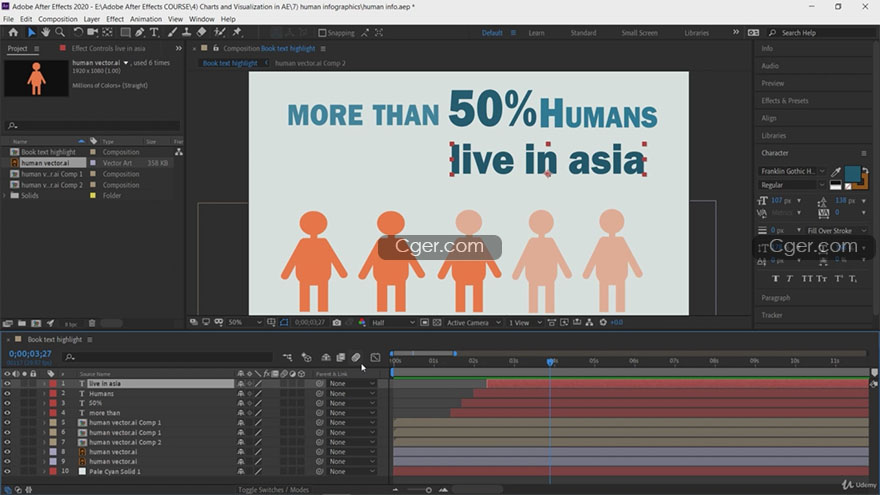Click the Draft 3D icon in timeline
Viewport: 880px width, 495px height.
tap(306, 357)
